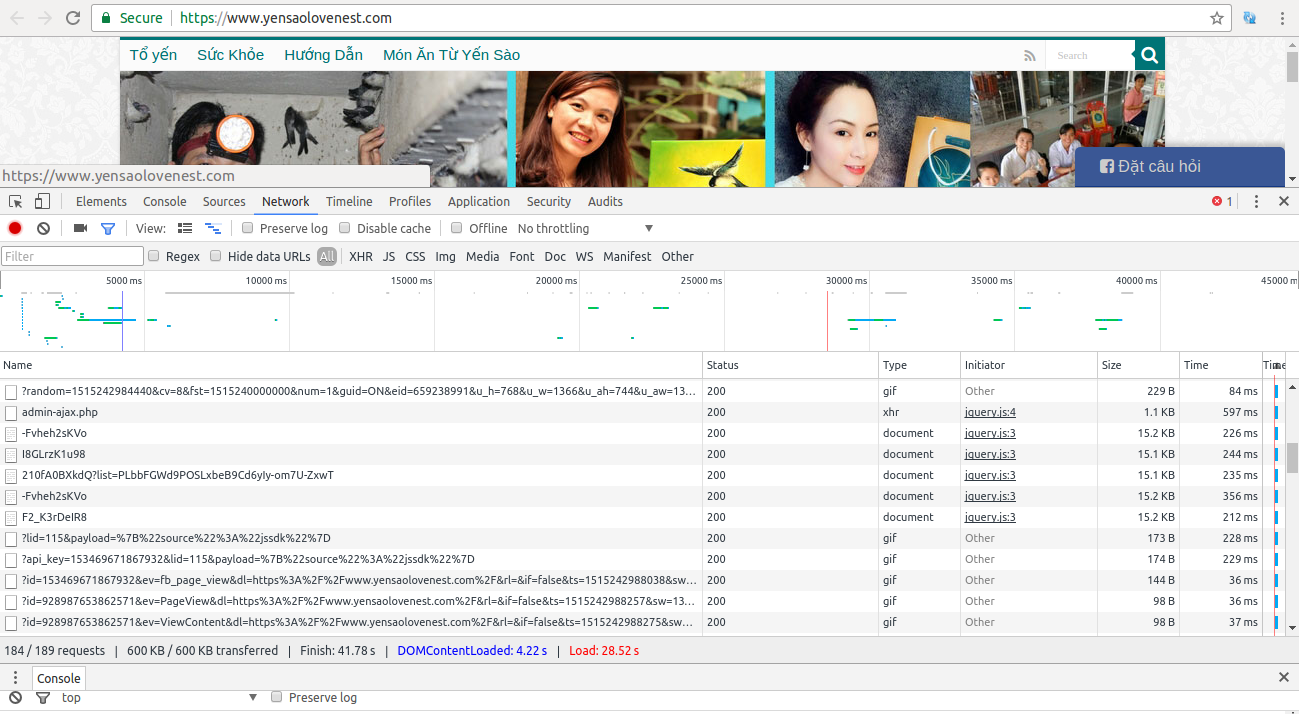Screen dimensions: 1299x714
Task: Filter requests by Font type
Action: point(522,256)
